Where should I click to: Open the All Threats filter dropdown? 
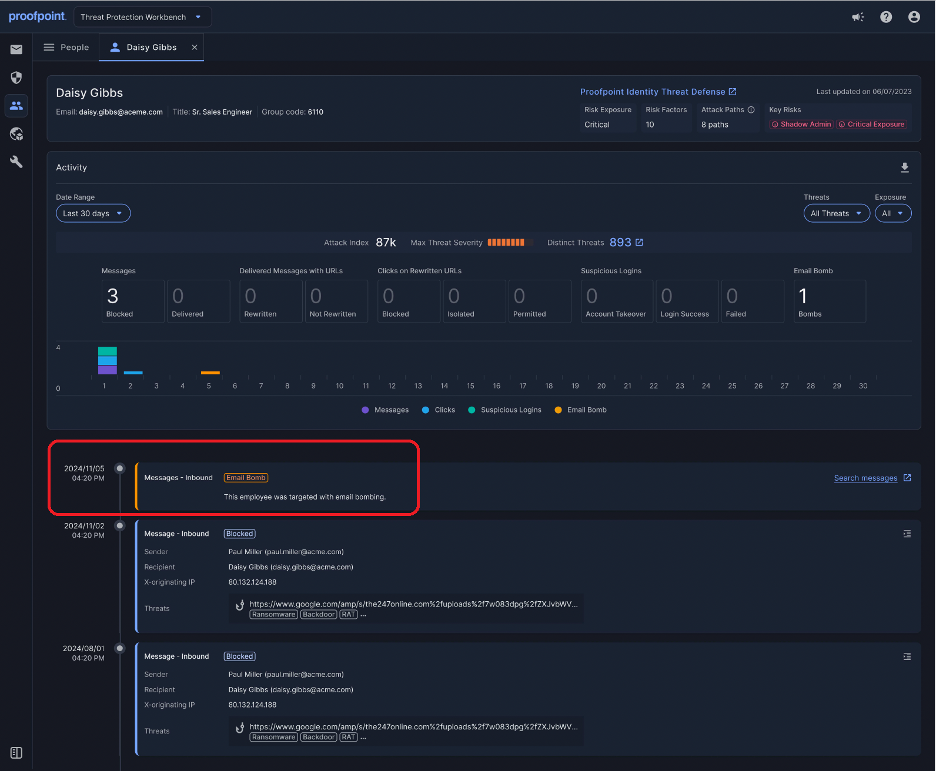click(x=836, y=213)
